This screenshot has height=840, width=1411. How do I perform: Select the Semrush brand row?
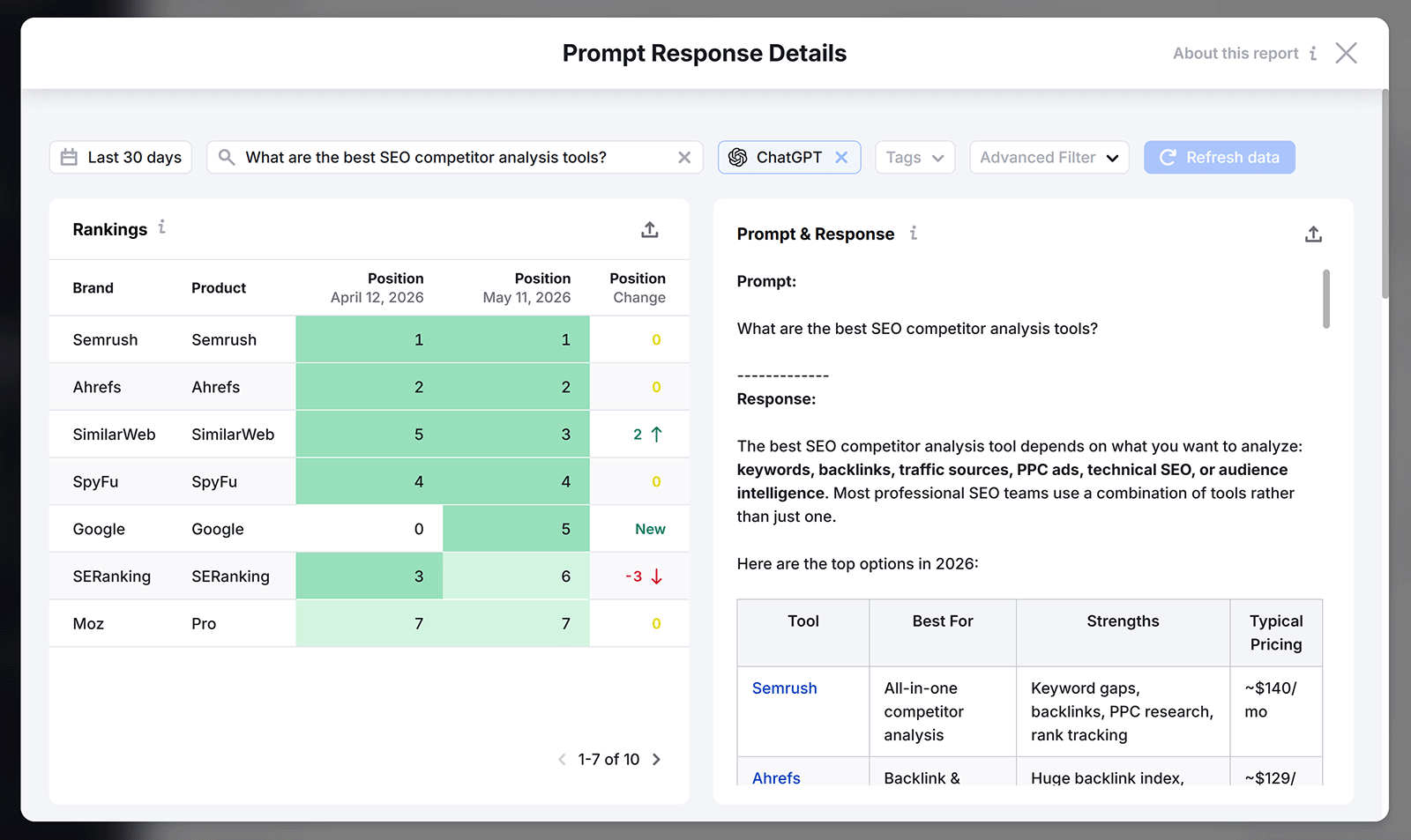369,340
